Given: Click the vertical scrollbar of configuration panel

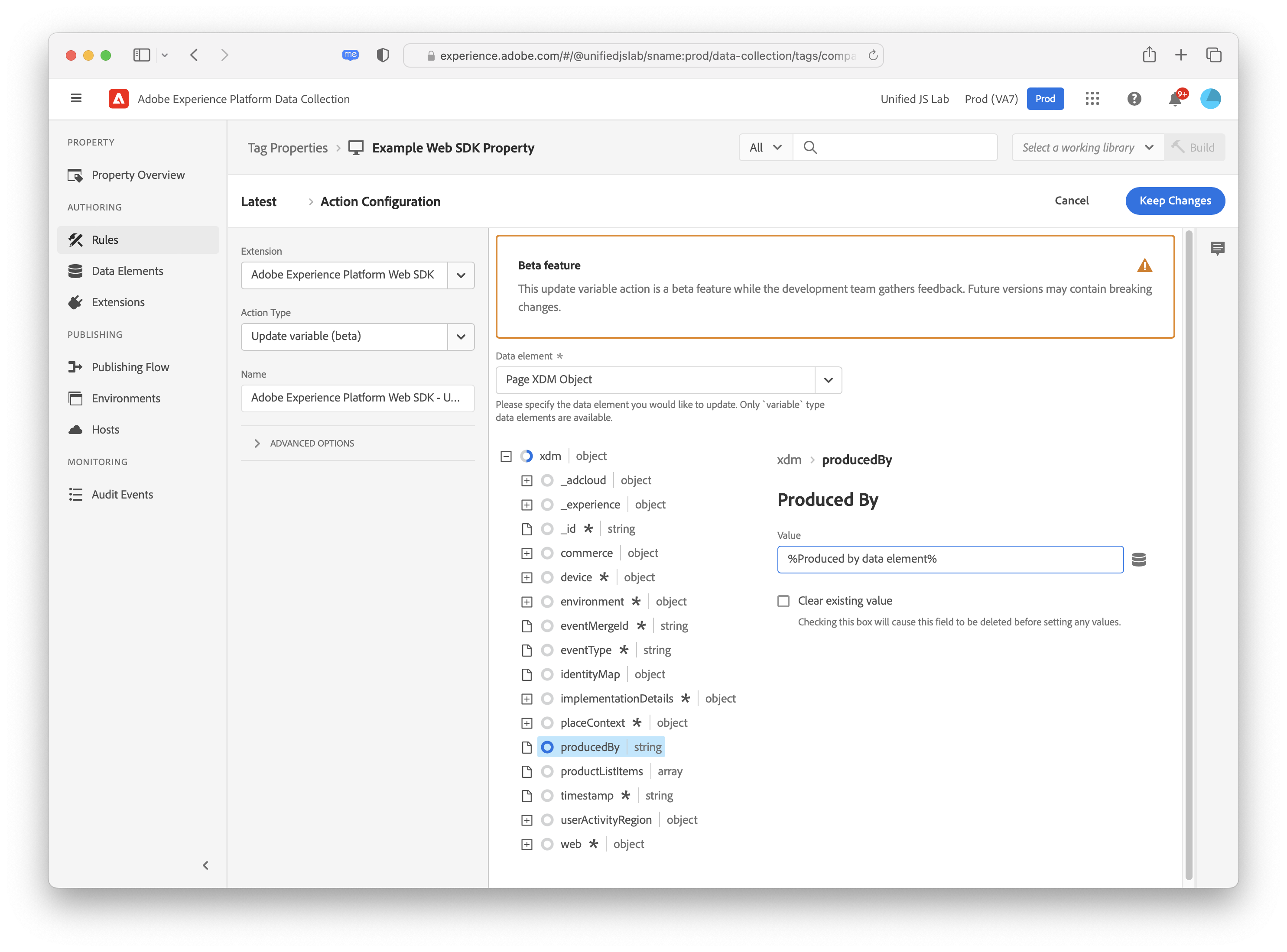Looking at the screenshot, I should click(x=1188, y=553).
